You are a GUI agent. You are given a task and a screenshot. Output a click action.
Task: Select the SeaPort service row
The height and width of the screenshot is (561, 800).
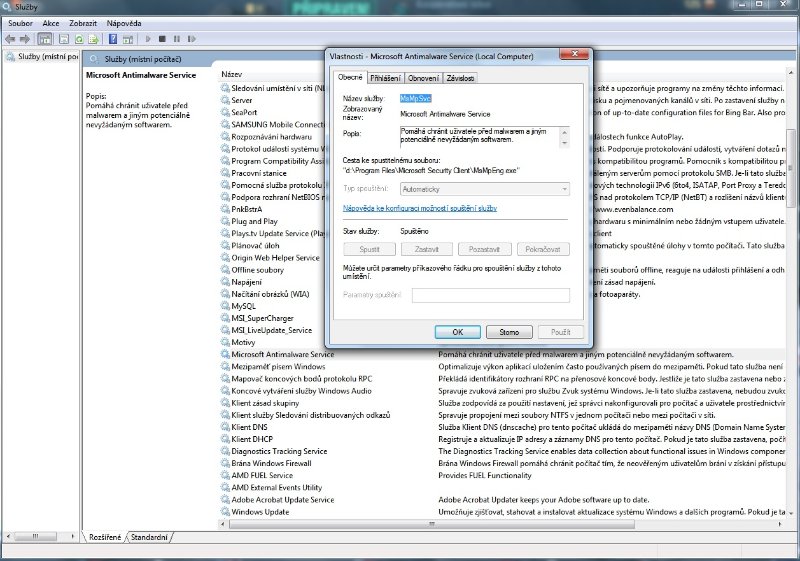point(244,112)
